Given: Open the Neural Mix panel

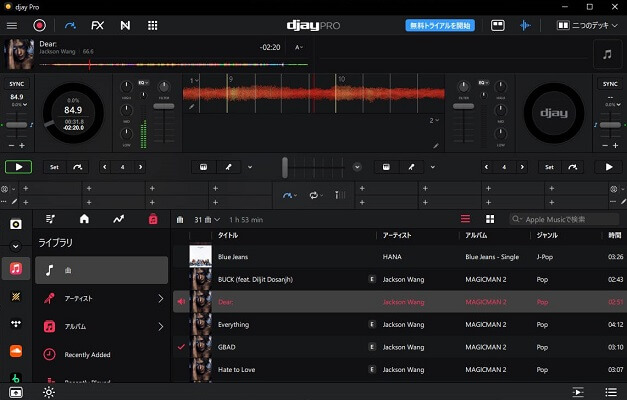Looking at the screenshot, I should pyautogui.click(x=125, y=26).
